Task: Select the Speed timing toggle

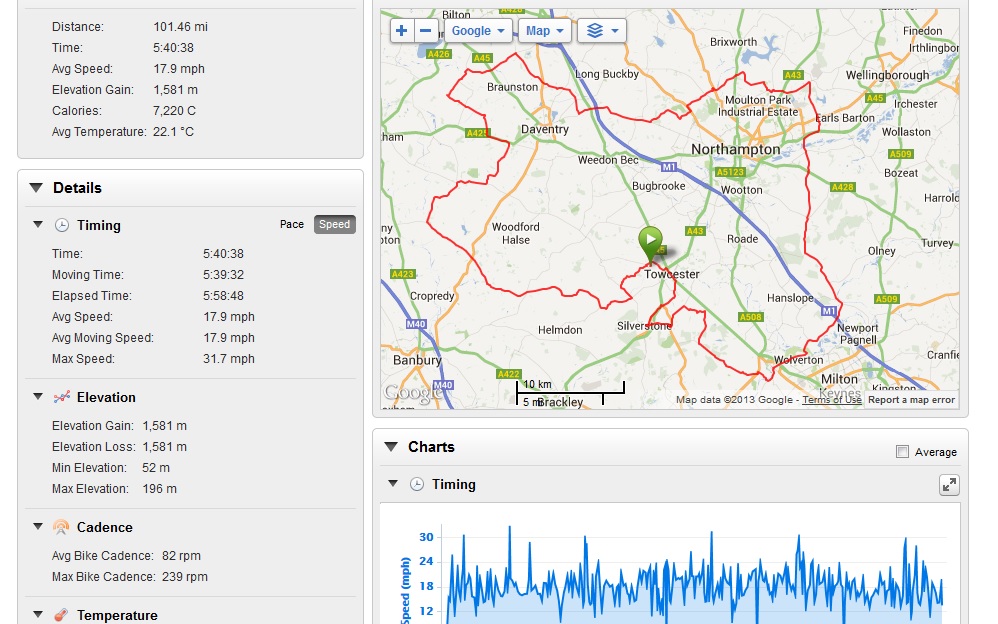Action: (x=335, y=224)
